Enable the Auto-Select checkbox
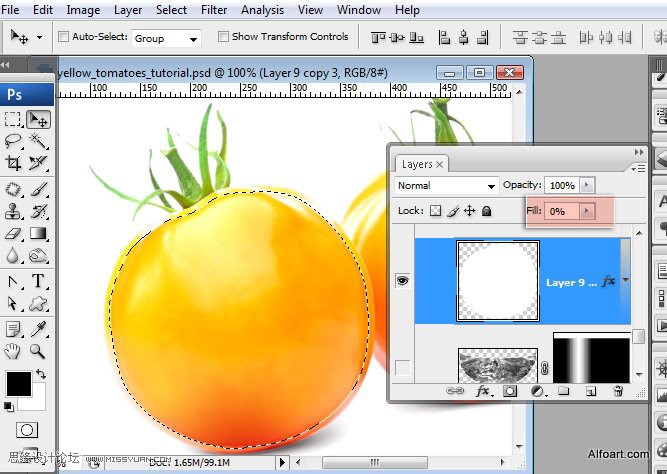 pyautogui.click(x=63, y=37)
